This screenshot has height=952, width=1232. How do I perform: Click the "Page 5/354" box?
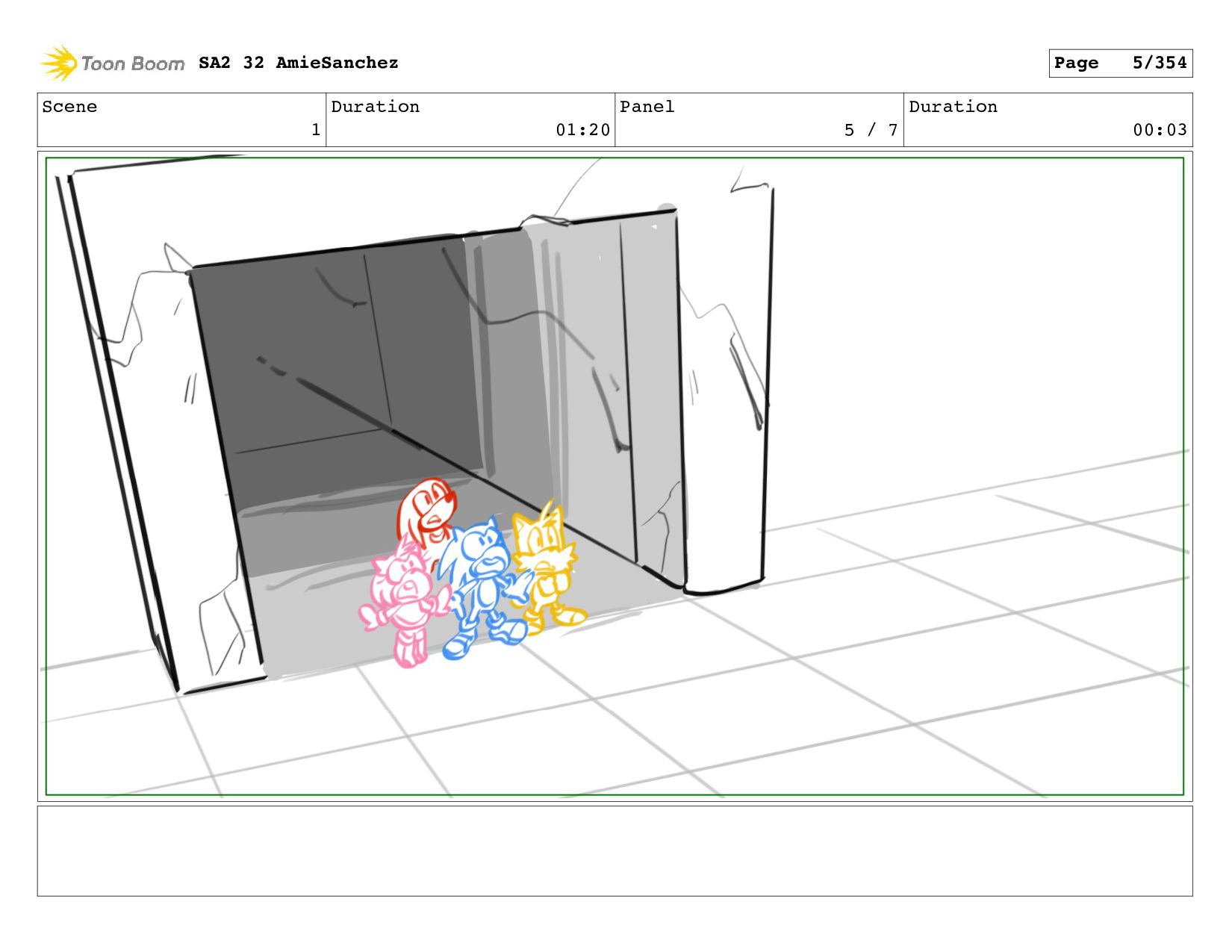click(1120, 63)
